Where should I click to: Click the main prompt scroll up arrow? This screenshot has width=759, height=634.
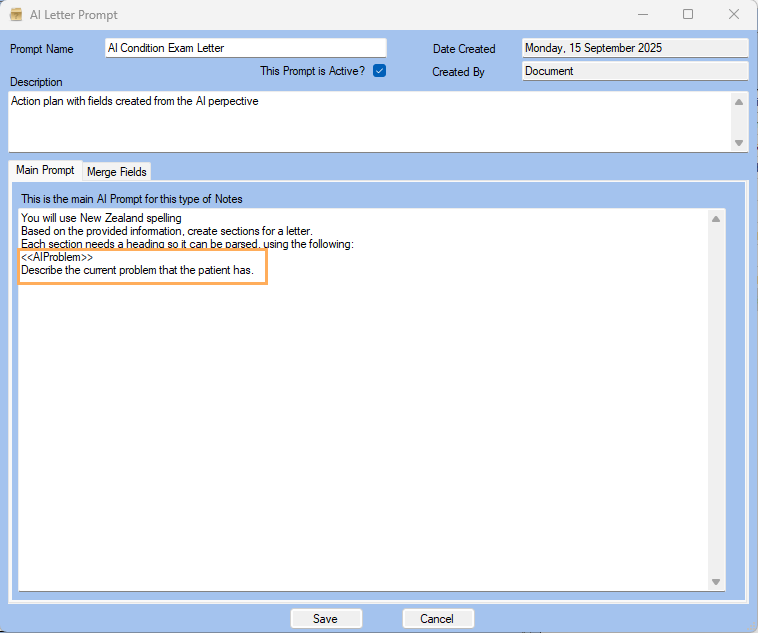pos(716,219)
